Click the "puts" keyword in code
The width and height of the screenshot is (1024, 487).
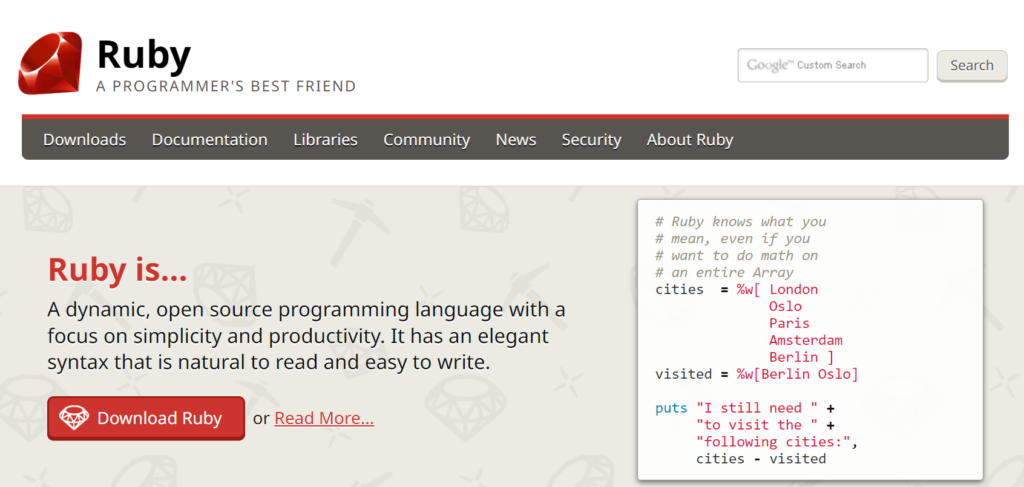pyautogui.click(x=671, y=409)
